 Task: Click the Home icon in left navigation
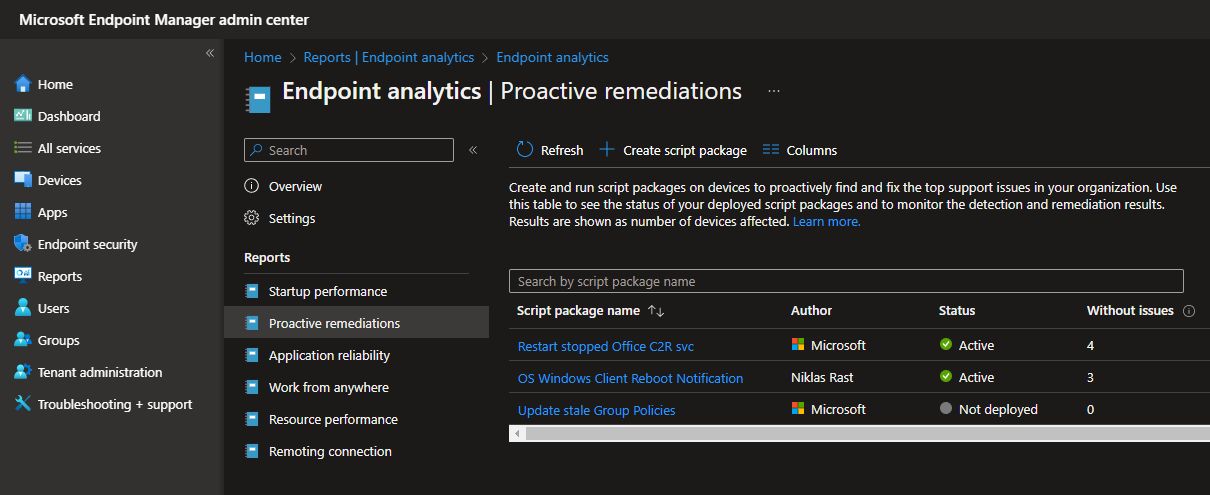pyautogui.click(x=23, y=85)
